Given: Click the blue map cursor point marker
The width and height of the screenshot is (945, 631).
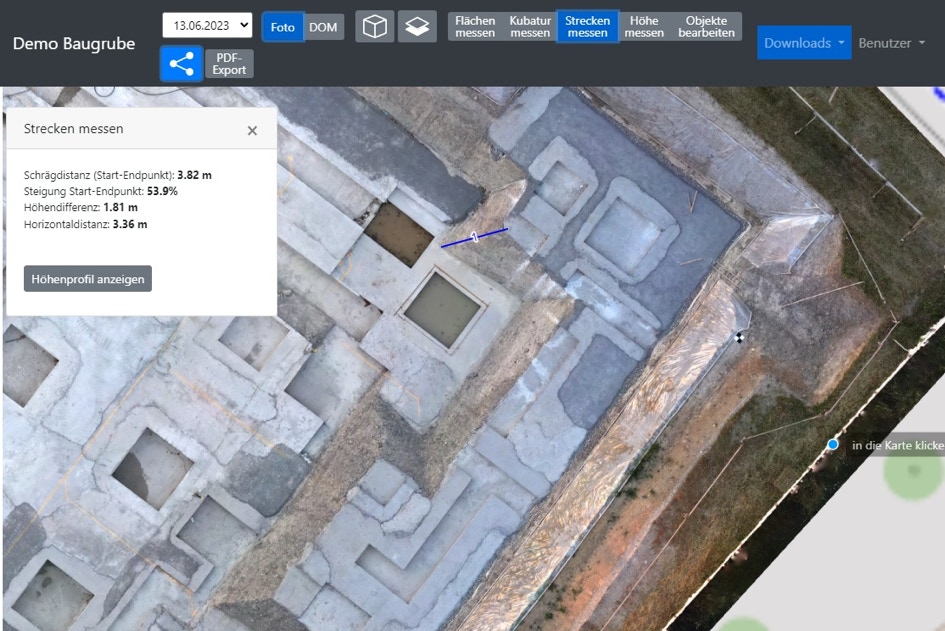Looking at the screenshot, I should [833, 444].
